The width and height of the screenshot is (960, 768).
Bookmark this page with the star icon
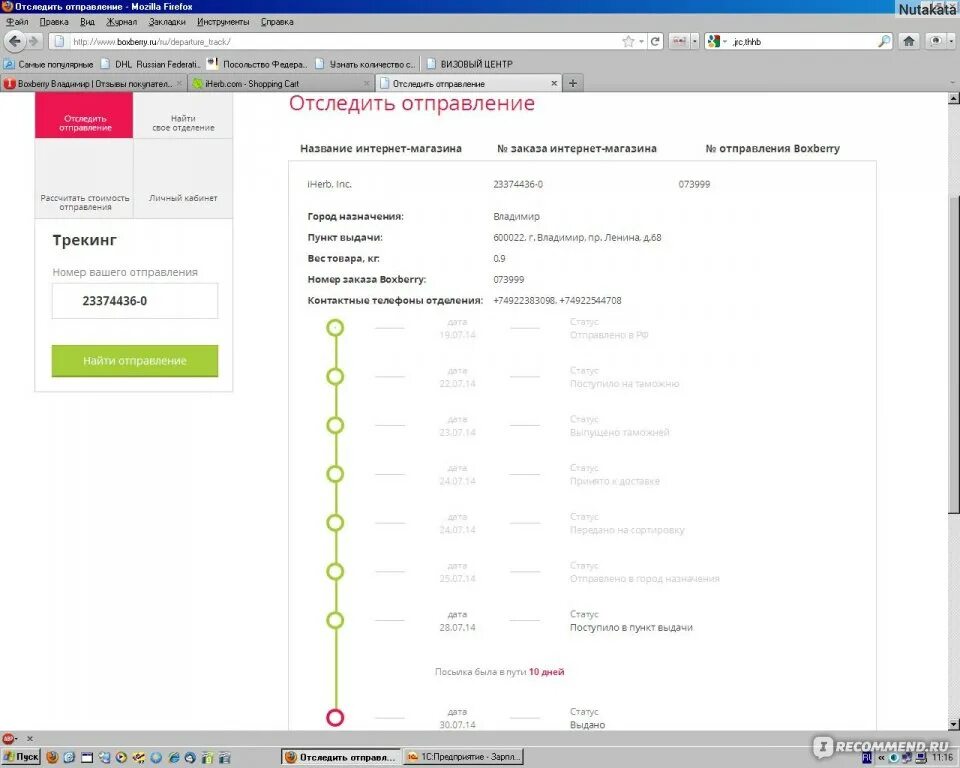(x=628, y=41)
